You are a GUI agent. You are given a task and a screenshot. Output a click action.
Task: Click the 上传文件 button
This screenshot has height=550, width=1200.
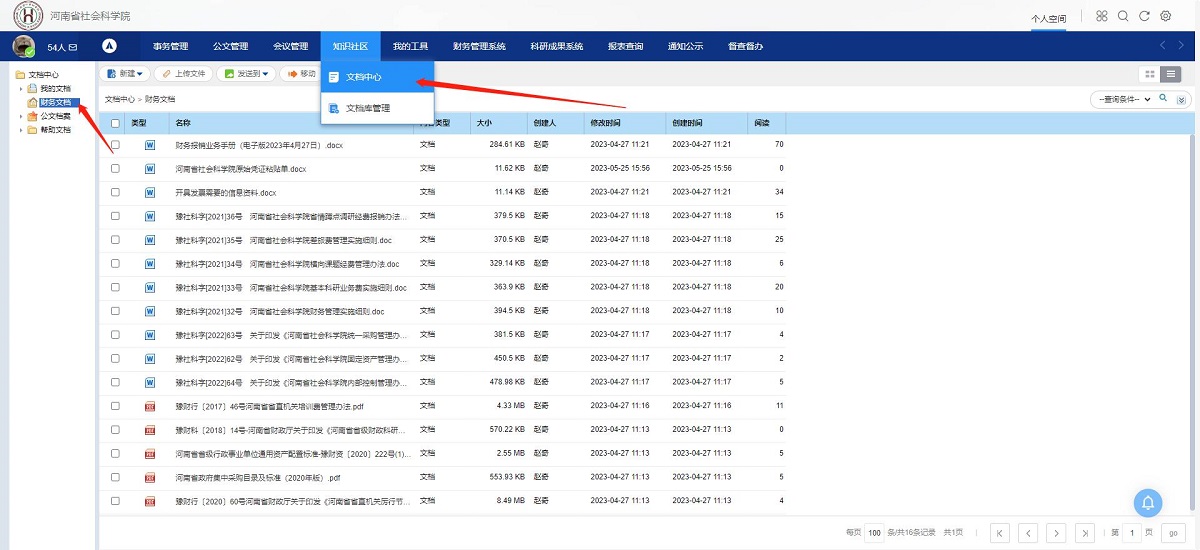[x=183, y=73]
